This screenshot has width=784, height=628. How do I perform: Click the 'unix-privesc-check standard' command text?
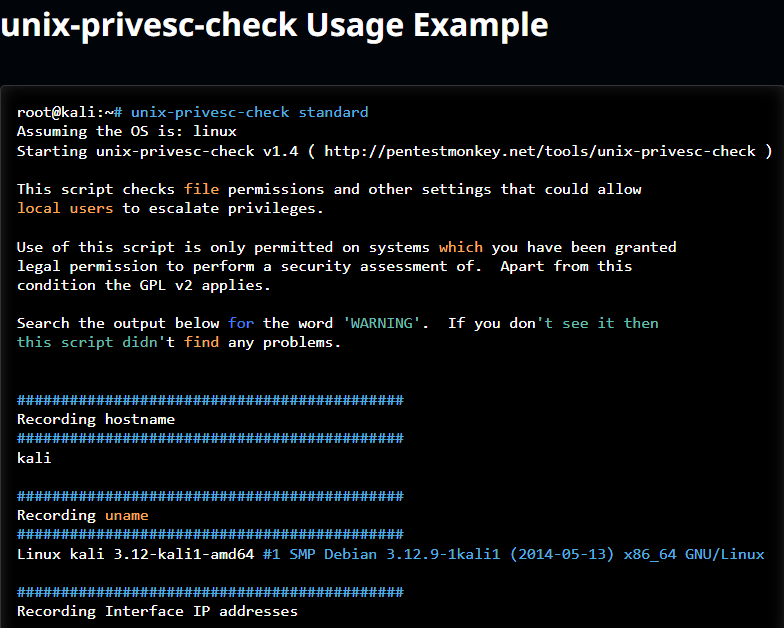[249, 112]
